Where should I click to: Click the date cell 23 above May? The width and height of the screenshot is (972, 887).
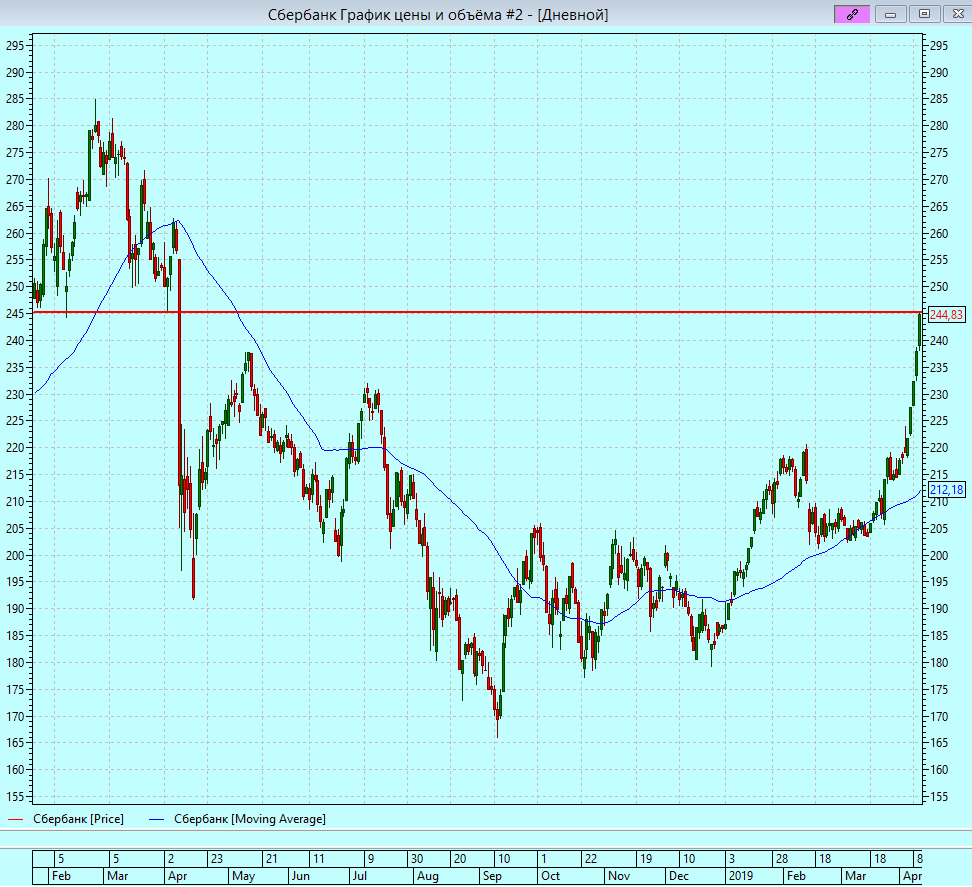237,858
